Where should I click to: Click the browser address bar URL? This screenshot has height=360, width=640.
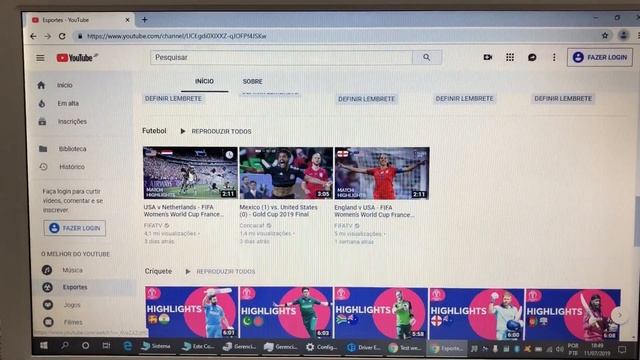point(176,36)
